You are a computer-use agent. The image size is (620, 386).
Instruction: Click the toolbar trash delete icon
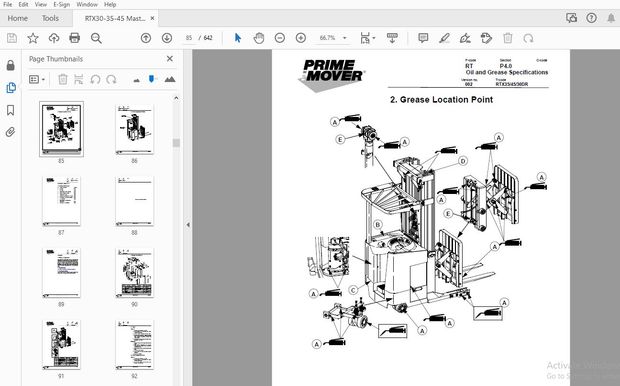point(508,38)
